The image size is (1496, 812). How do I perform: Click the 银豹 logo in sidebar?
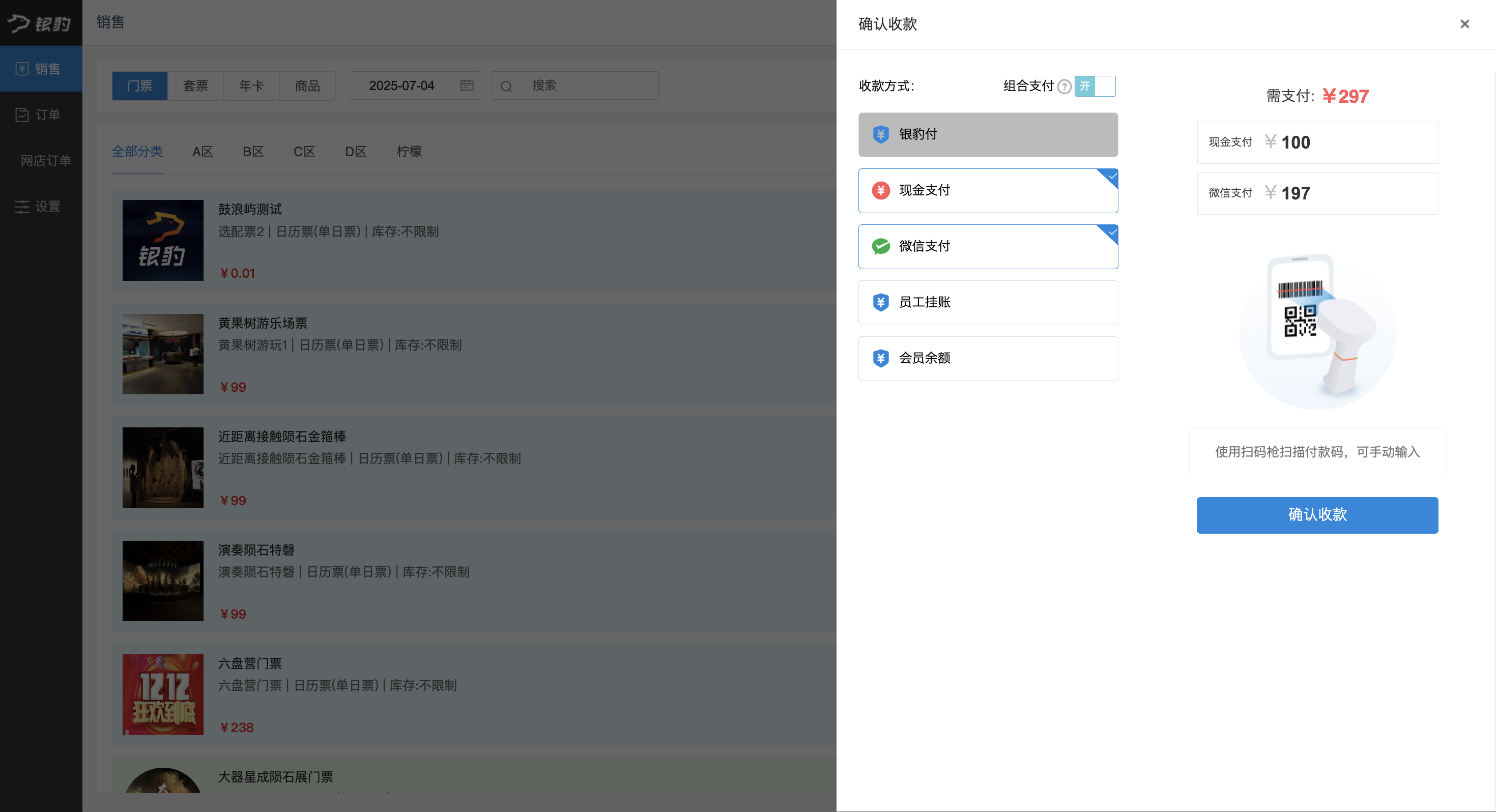pos(40,23)
